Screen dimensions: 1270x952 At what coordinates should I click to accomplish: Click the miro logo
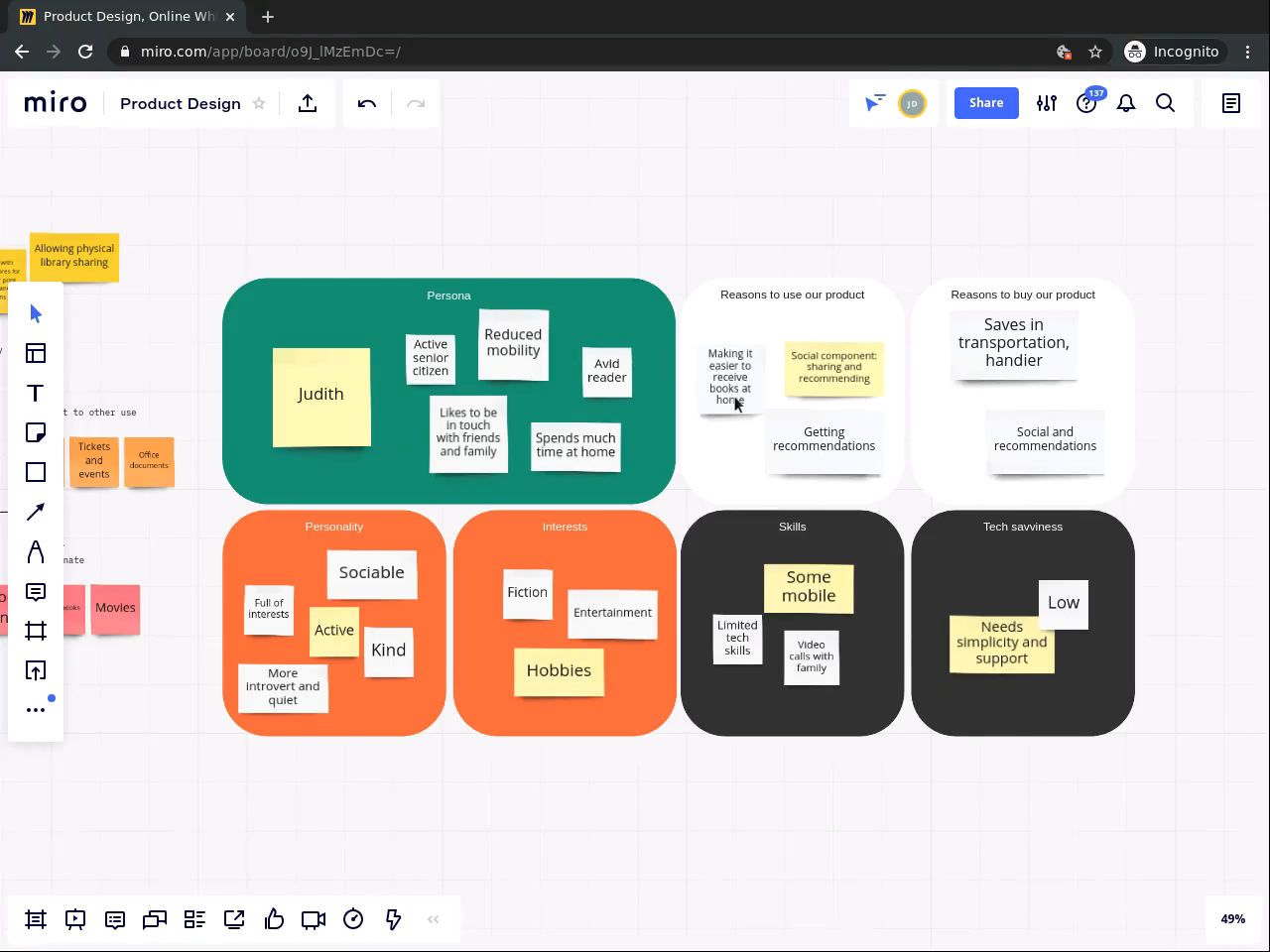pos(56,103)
